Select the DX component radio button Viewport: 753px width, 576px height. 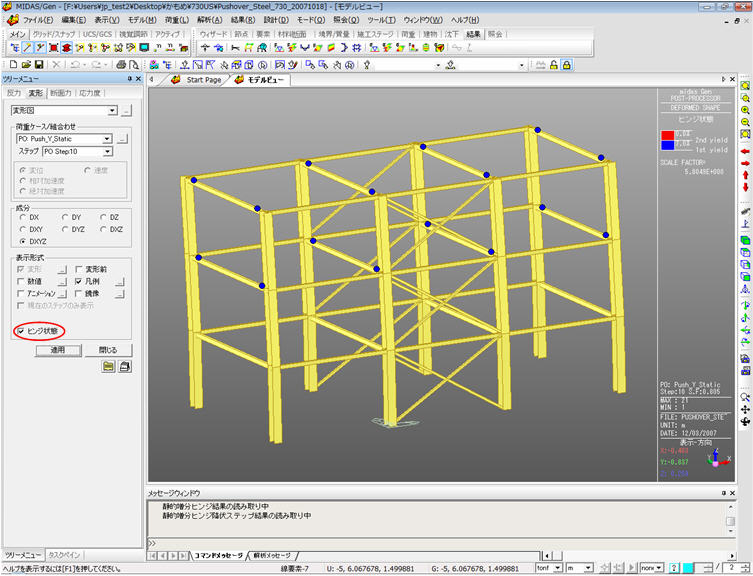click(22, 217)
